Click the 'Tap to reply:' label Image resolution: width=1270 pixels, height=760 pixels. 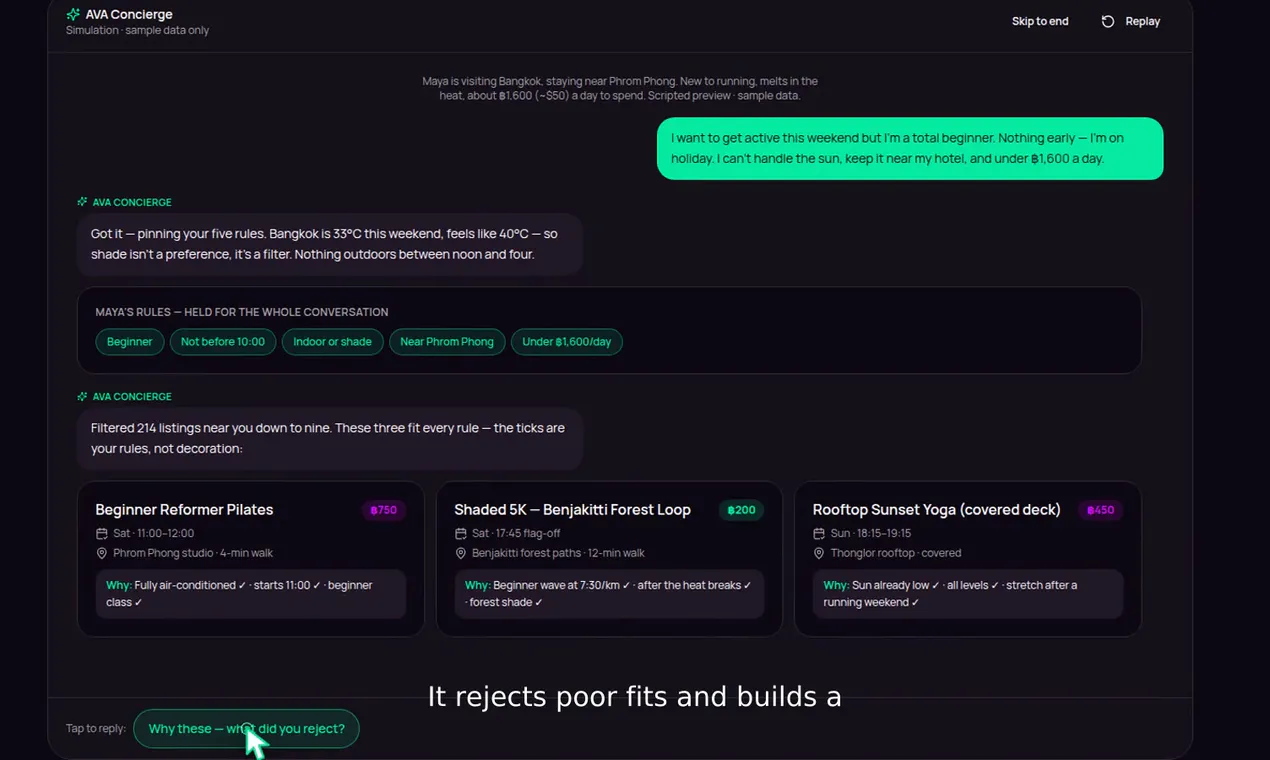[96, 729]
